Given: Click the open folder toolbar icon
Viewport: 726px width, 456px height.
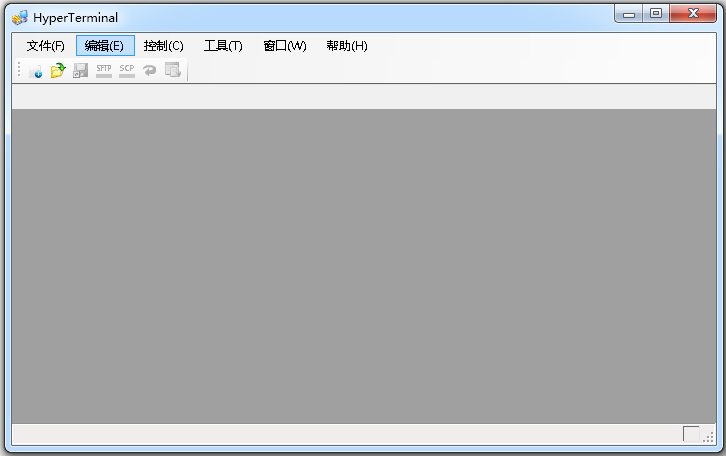Looking at the screenshot, I should pos(58,70).
